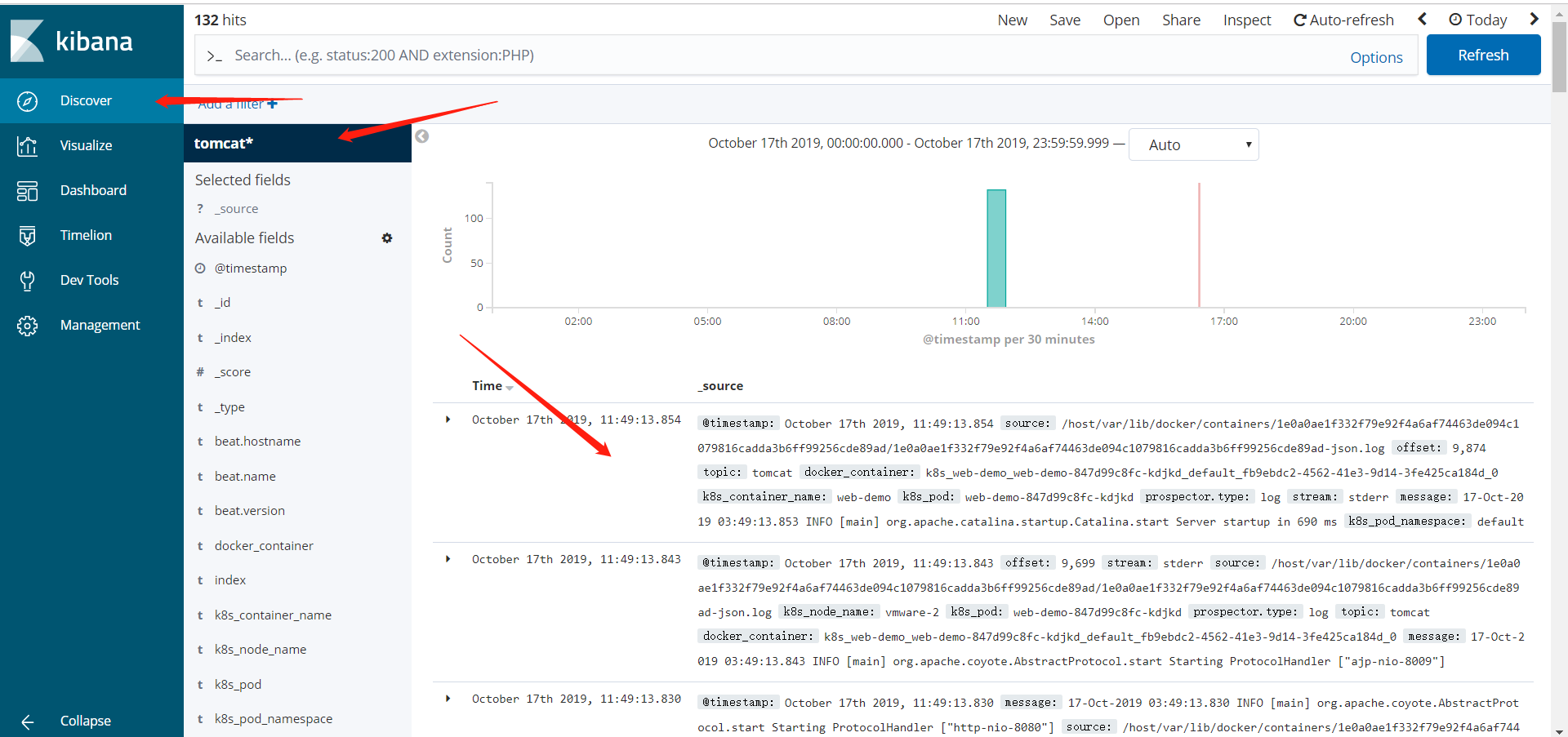Click the Add a filter link
The height and width of the screenshot is (737, 1568).
[x=237, y=104]
